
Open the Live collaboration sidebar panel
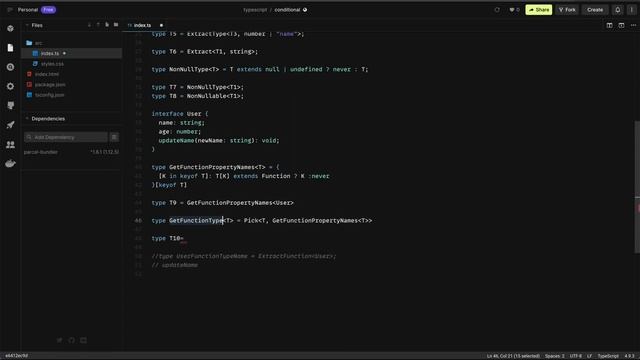[10, 144]
